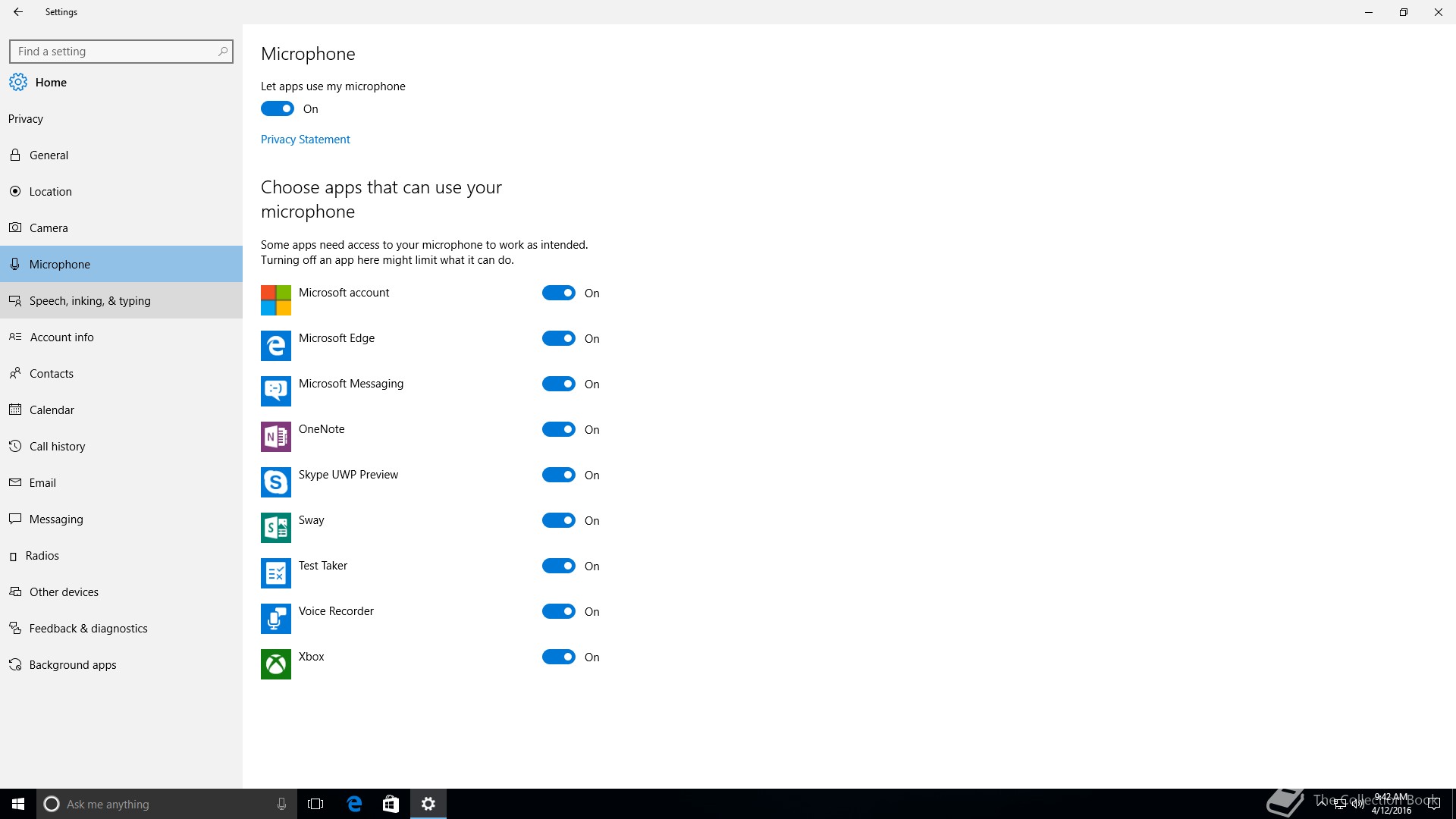This screenshot has width=1456, height=819.
Task: Open the Camera privacy section
Action: point(121,227)
